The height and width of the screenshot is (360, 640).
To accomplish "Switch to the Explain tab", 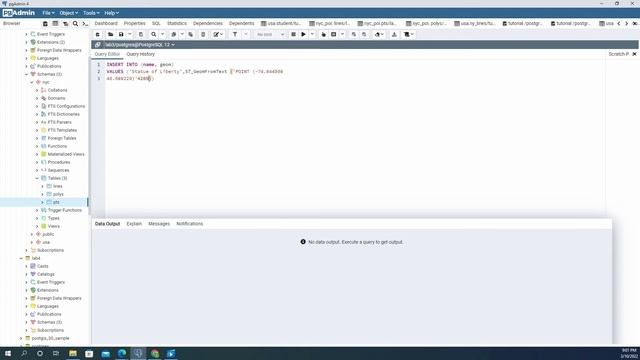I will (x=134, y=224).
